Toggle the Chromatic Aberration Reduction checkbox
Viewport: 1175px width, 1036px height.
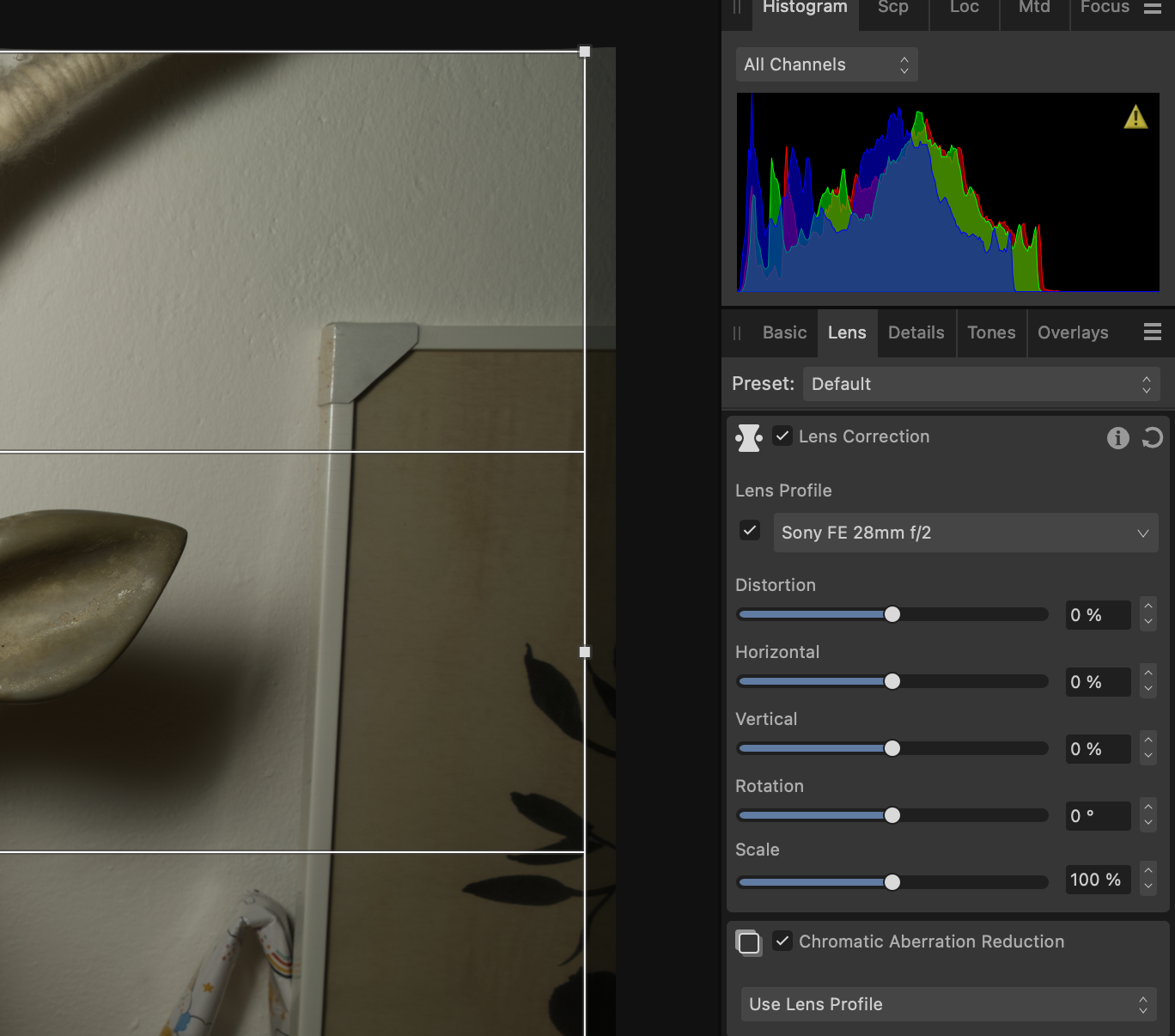pyautogui.click(x=782, y=942)
